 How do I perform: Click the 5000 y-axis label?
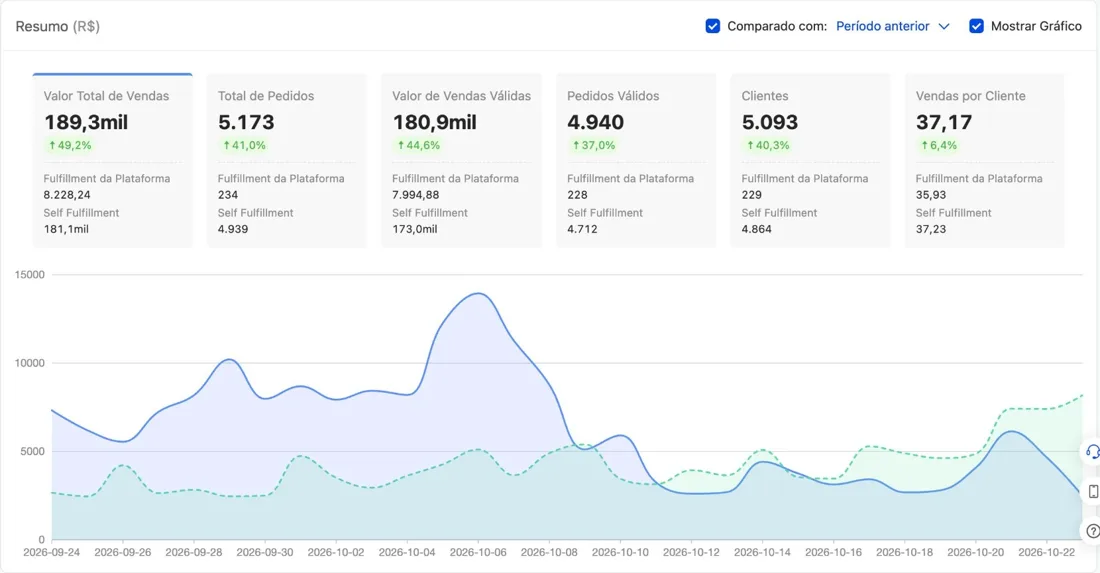(32, 452)
